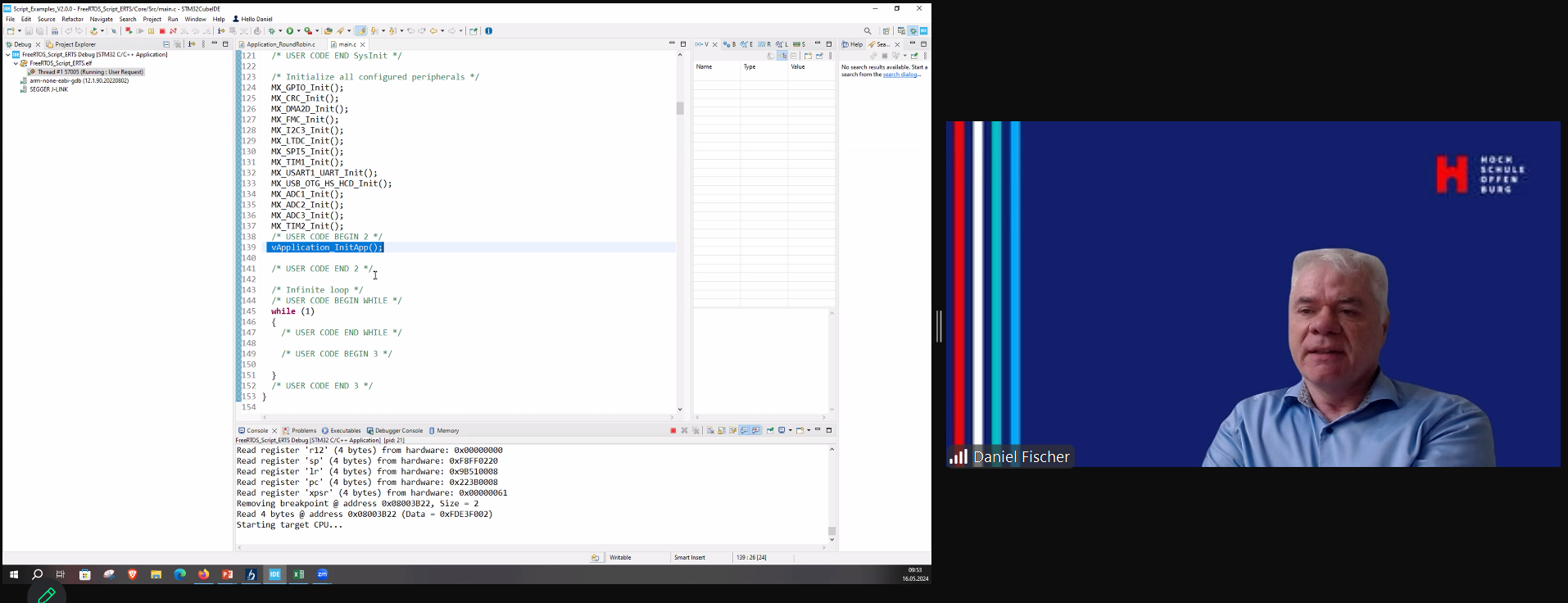Click the editor vertical scrollbar thumb
This screenshot has width=1568, height=603.
[x=680, y=108]
